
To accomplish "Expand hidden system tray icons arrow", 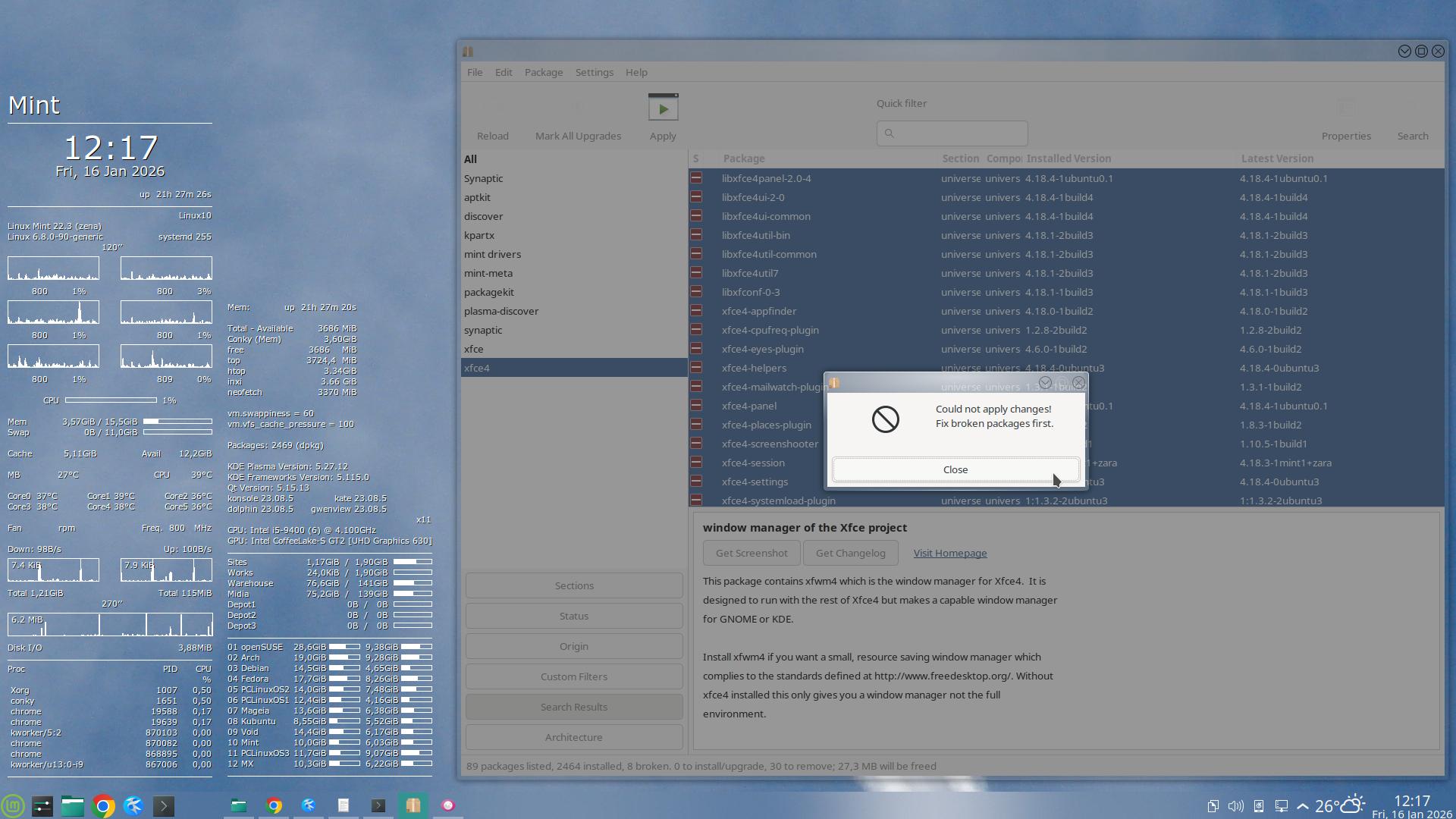I will [x=1303, y=806].
